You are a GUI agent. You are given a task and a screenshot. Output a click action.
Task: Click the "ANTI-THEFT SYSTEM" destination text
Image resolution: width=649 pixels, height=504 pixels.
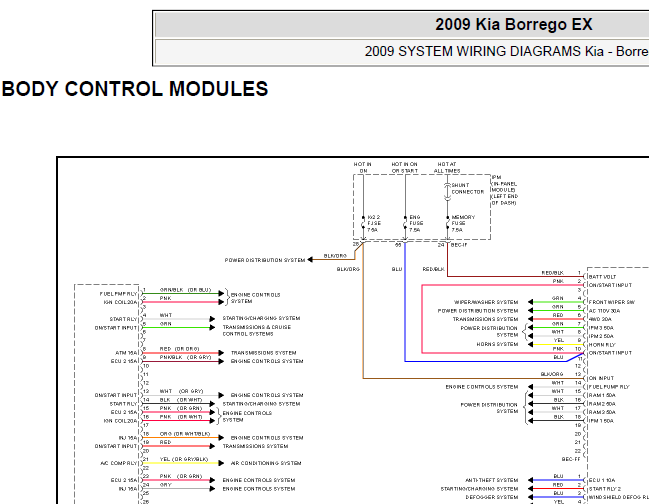(x=492, y=480)
